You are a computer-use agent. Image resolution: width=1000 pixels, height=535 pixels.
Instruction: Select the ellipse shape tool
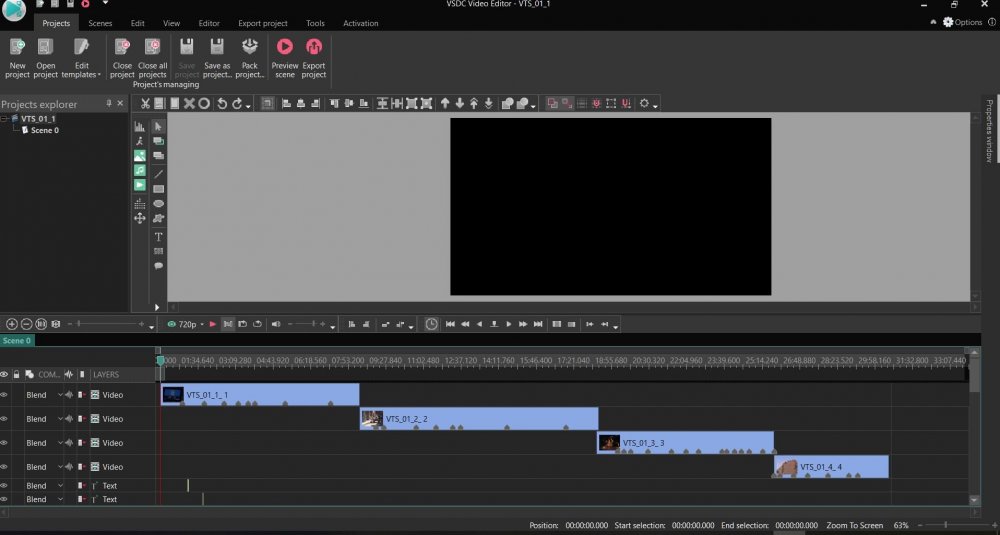(158, 203)
